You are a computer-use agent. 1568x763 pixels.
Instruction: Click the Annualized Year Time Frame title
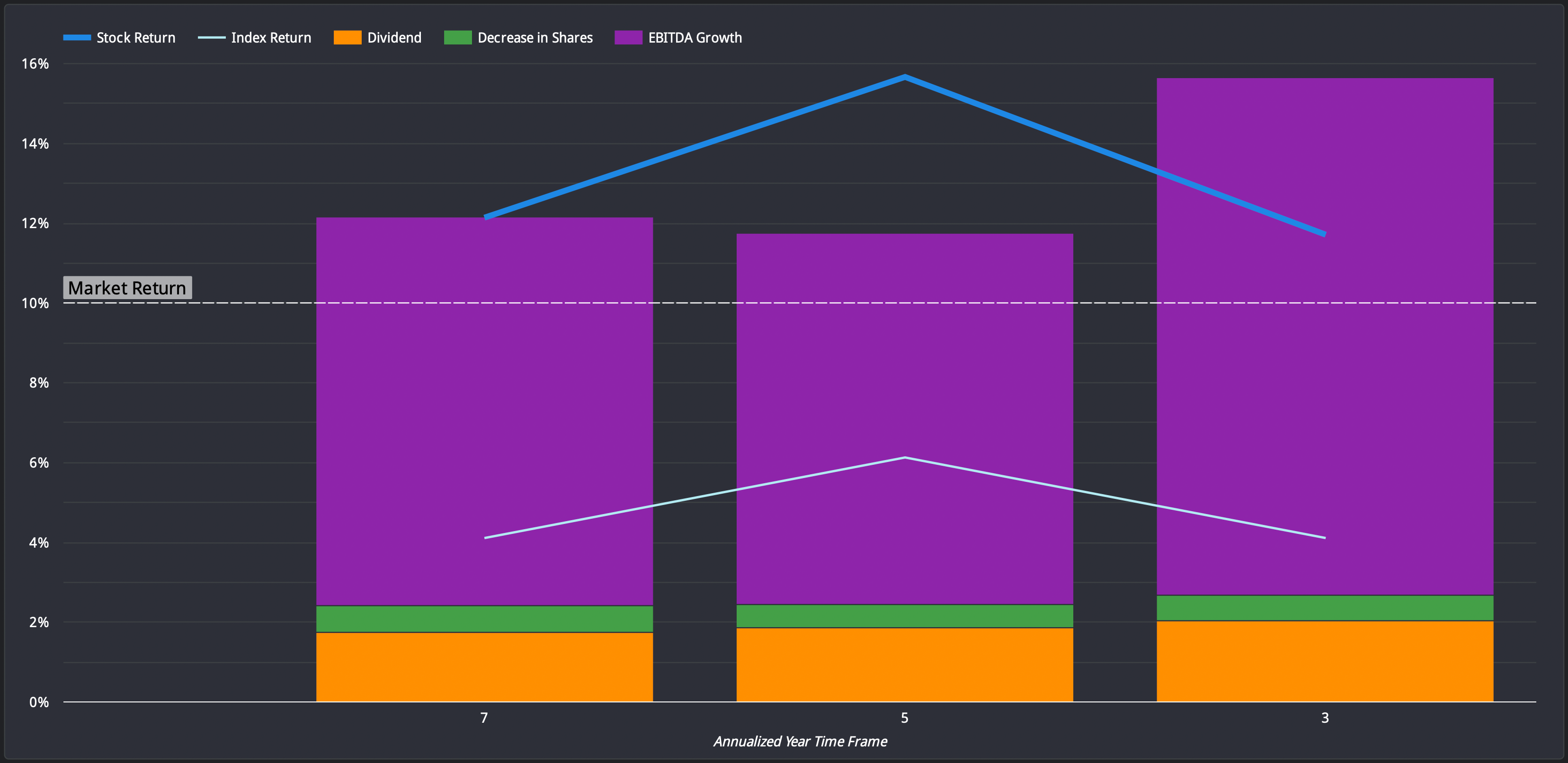[800, 741]
